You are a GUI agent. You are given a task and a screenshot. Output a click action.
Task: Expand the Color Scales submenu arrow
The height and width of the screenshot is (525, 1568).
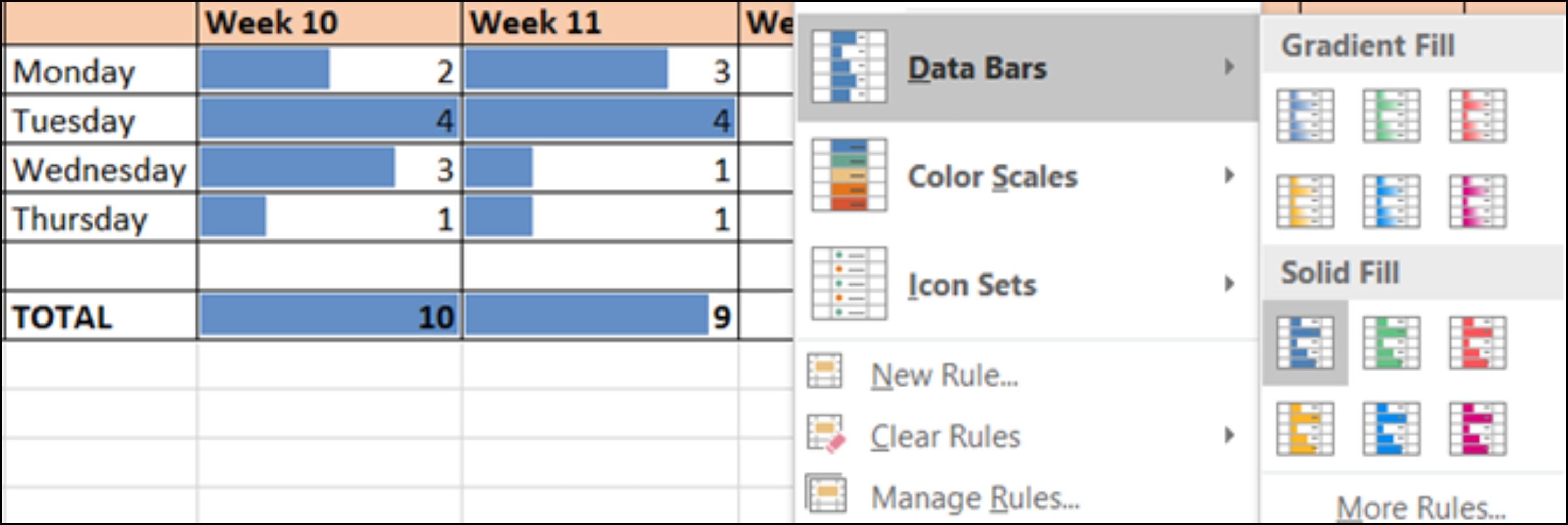tap(1229, 176)
